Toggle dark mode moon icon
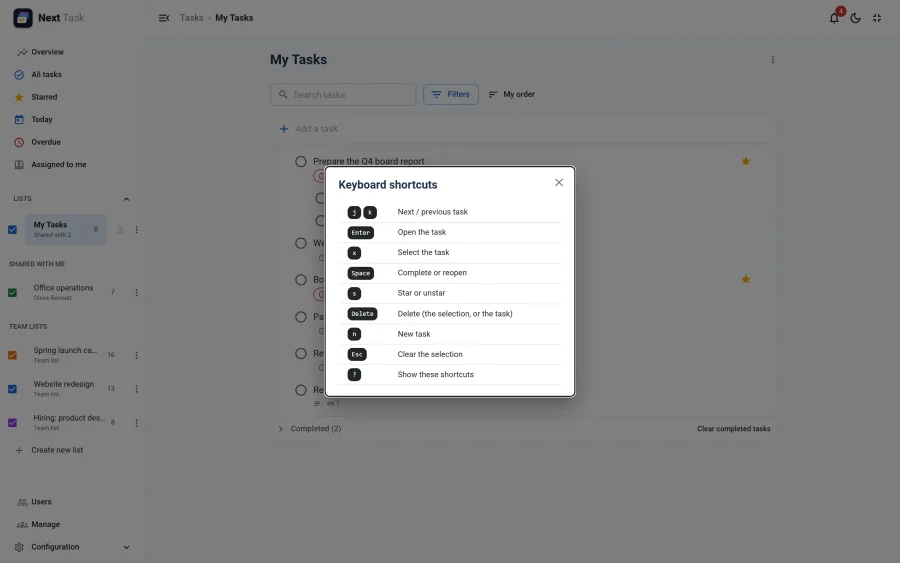Screen dimensions: 900x563 click(x=855, y=18)
